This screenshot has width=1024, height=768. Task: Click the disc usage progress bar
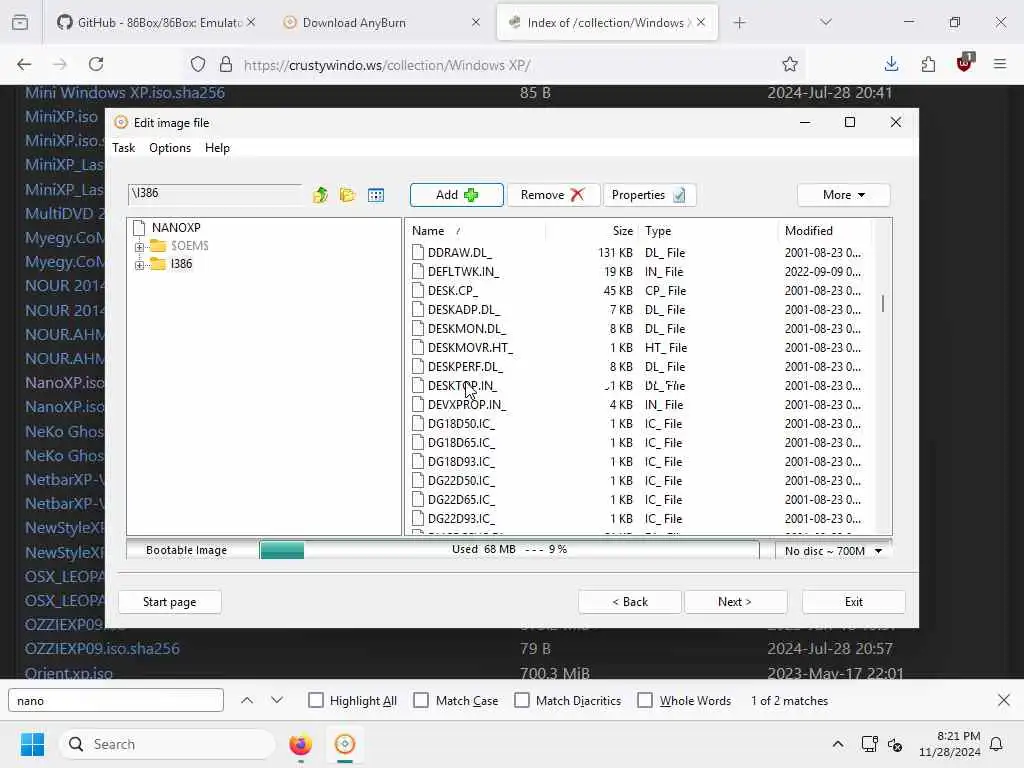click(509, 550)
